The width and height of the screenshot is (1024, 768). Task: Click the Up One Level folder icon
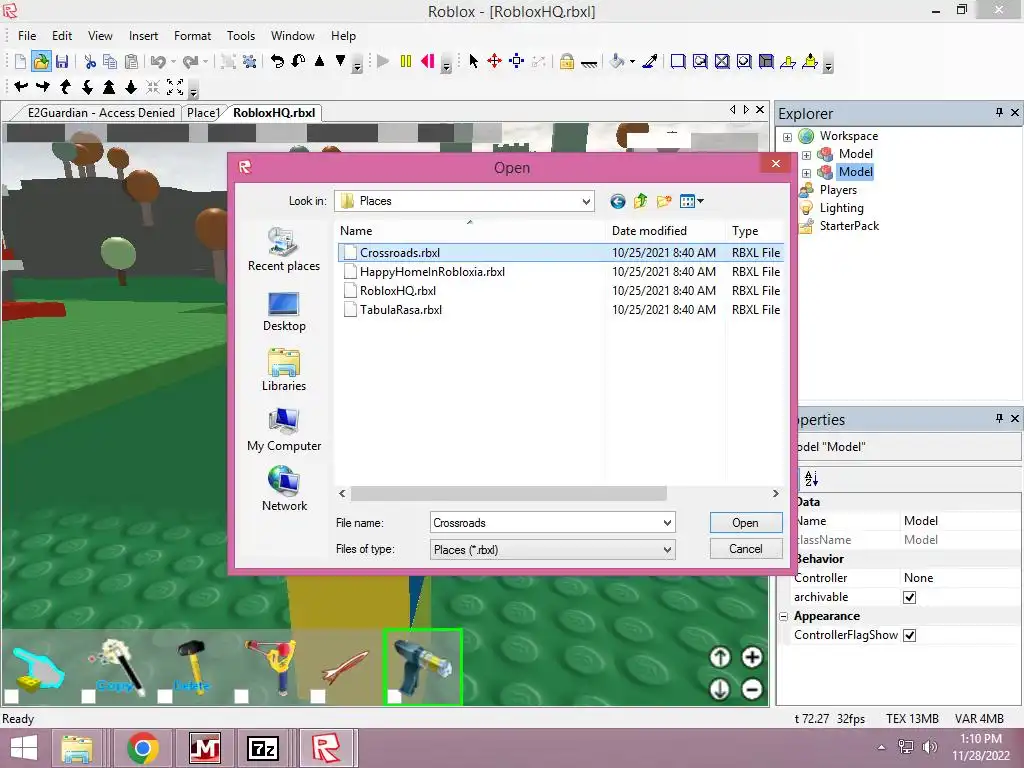[x=640, y=201]
